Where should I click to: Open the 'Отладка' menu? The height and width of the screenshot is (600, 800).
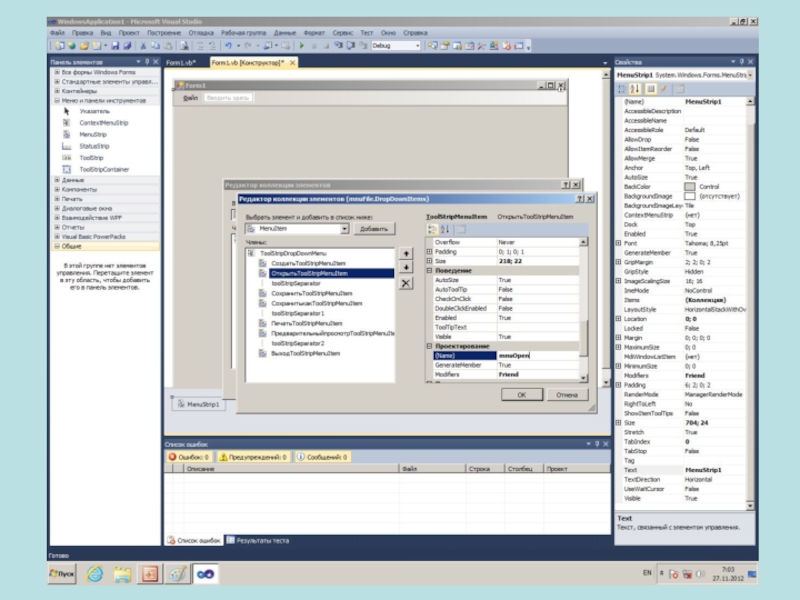201,32
